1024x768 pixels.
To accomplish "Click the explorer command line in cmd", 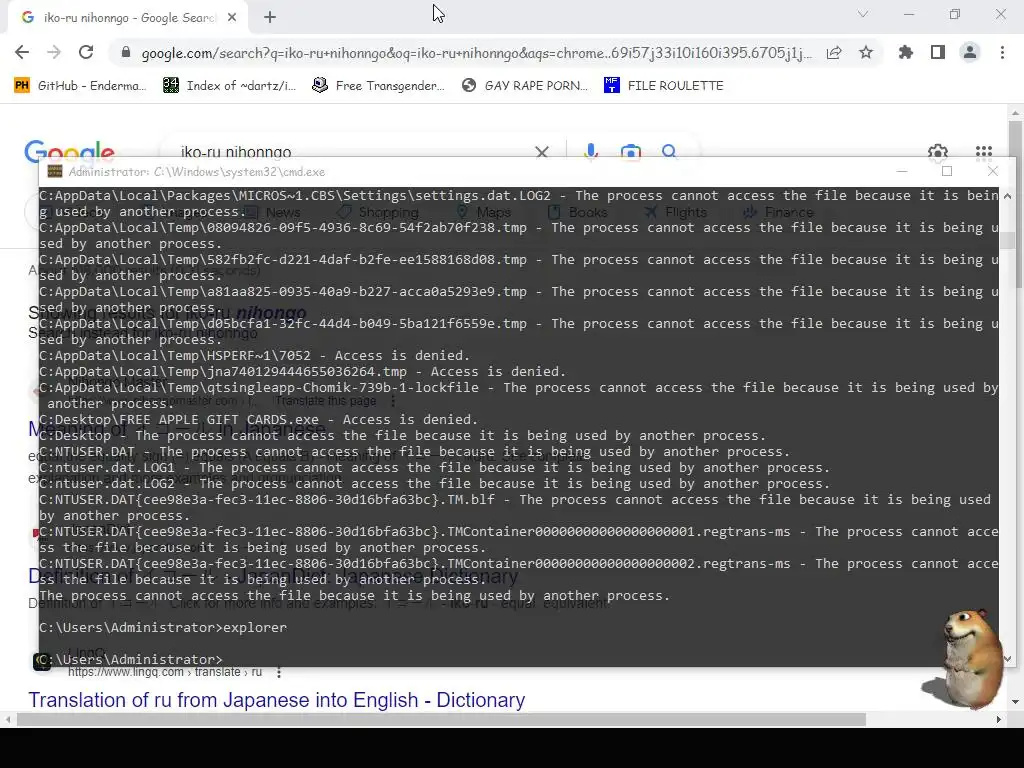I will pyautogui.click(x=163, y=628).
